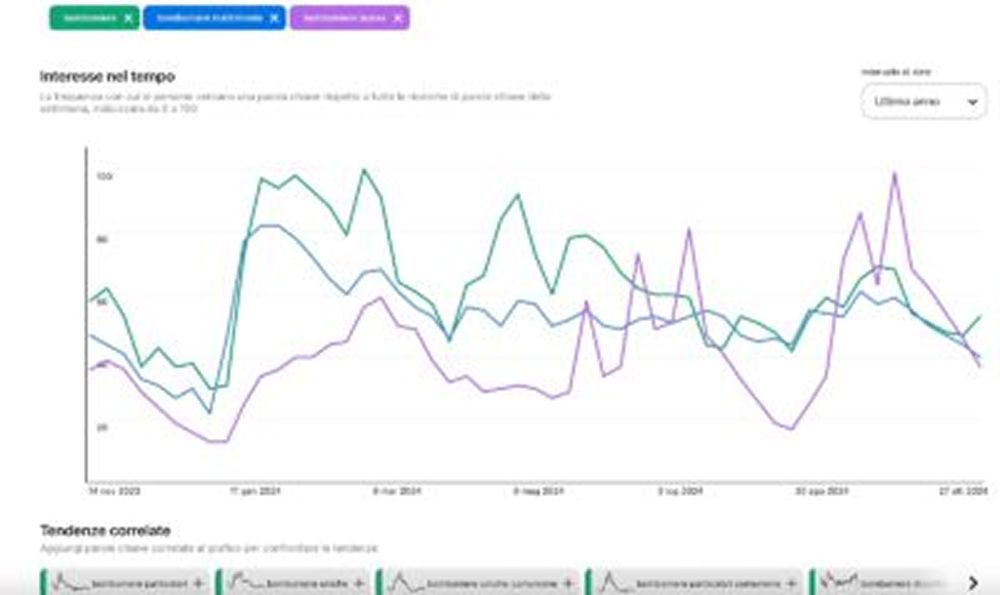Remove the blue keyword chip via its X
1000x595 pixels.
[x=274, y=18]
